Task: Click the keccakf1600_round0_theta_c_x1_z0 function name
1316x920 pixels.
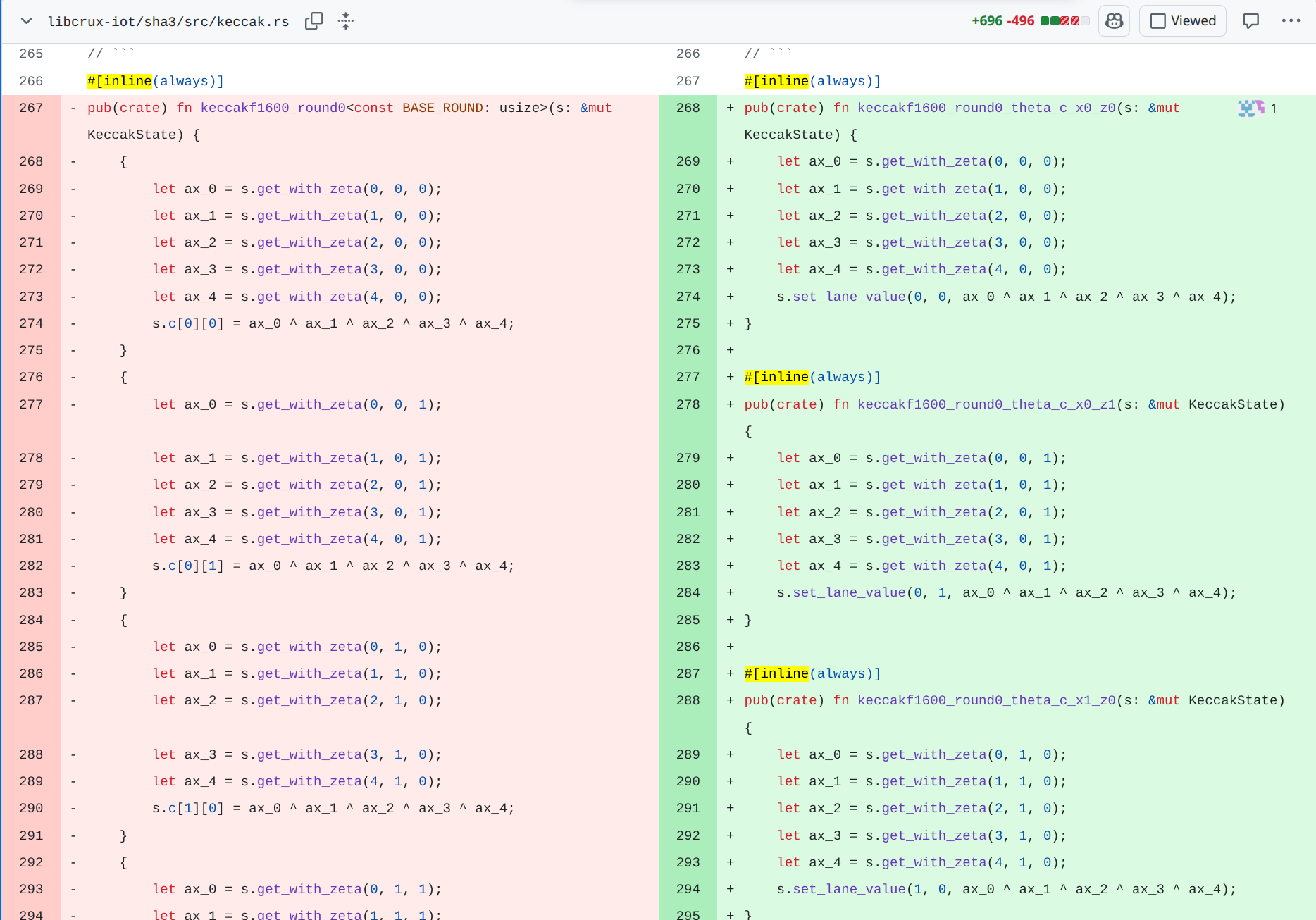Action: 986,700
